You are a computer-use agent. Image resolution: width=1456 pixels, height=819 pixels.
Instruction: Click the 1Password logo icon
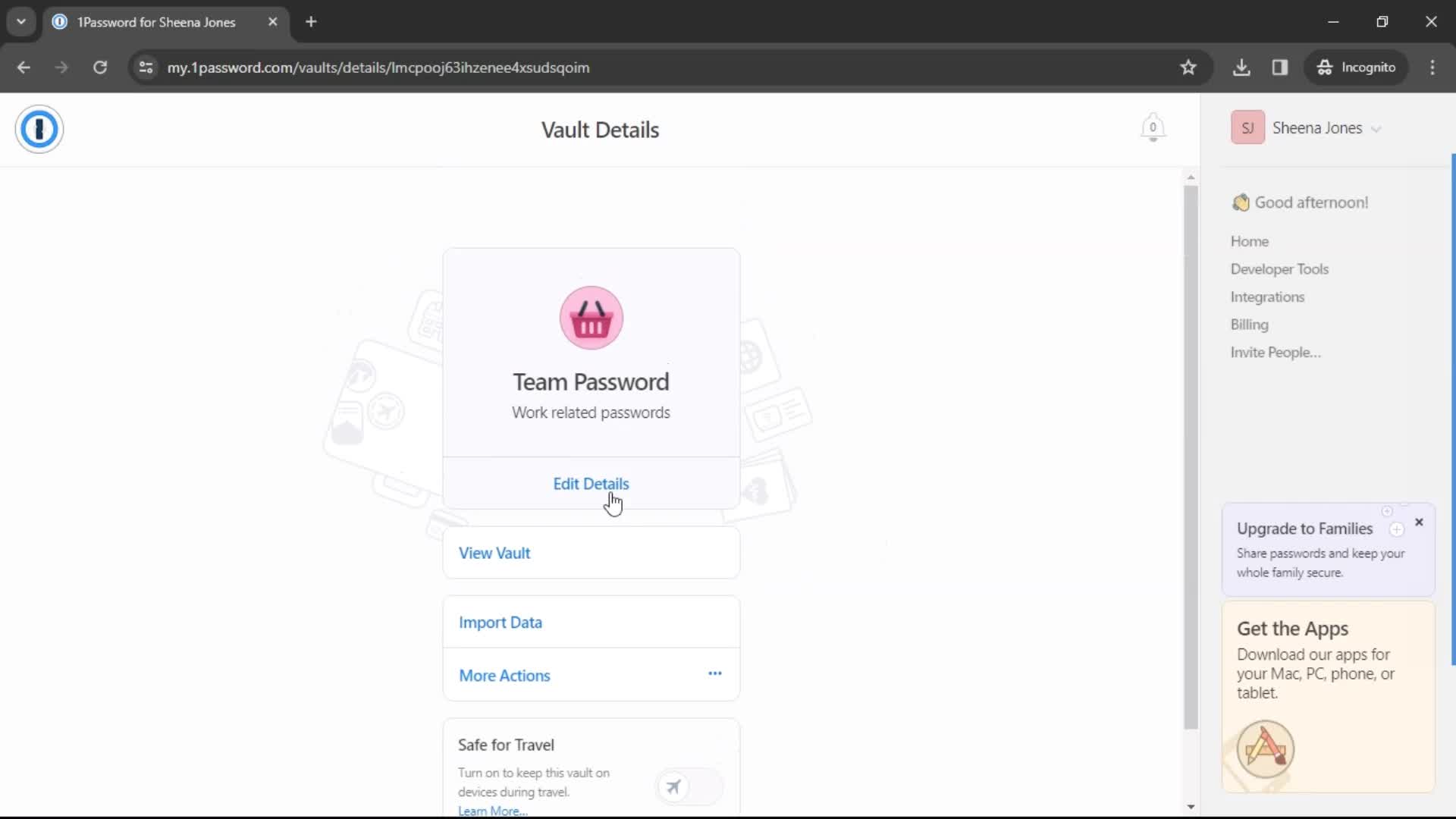[x=39, y=128]
